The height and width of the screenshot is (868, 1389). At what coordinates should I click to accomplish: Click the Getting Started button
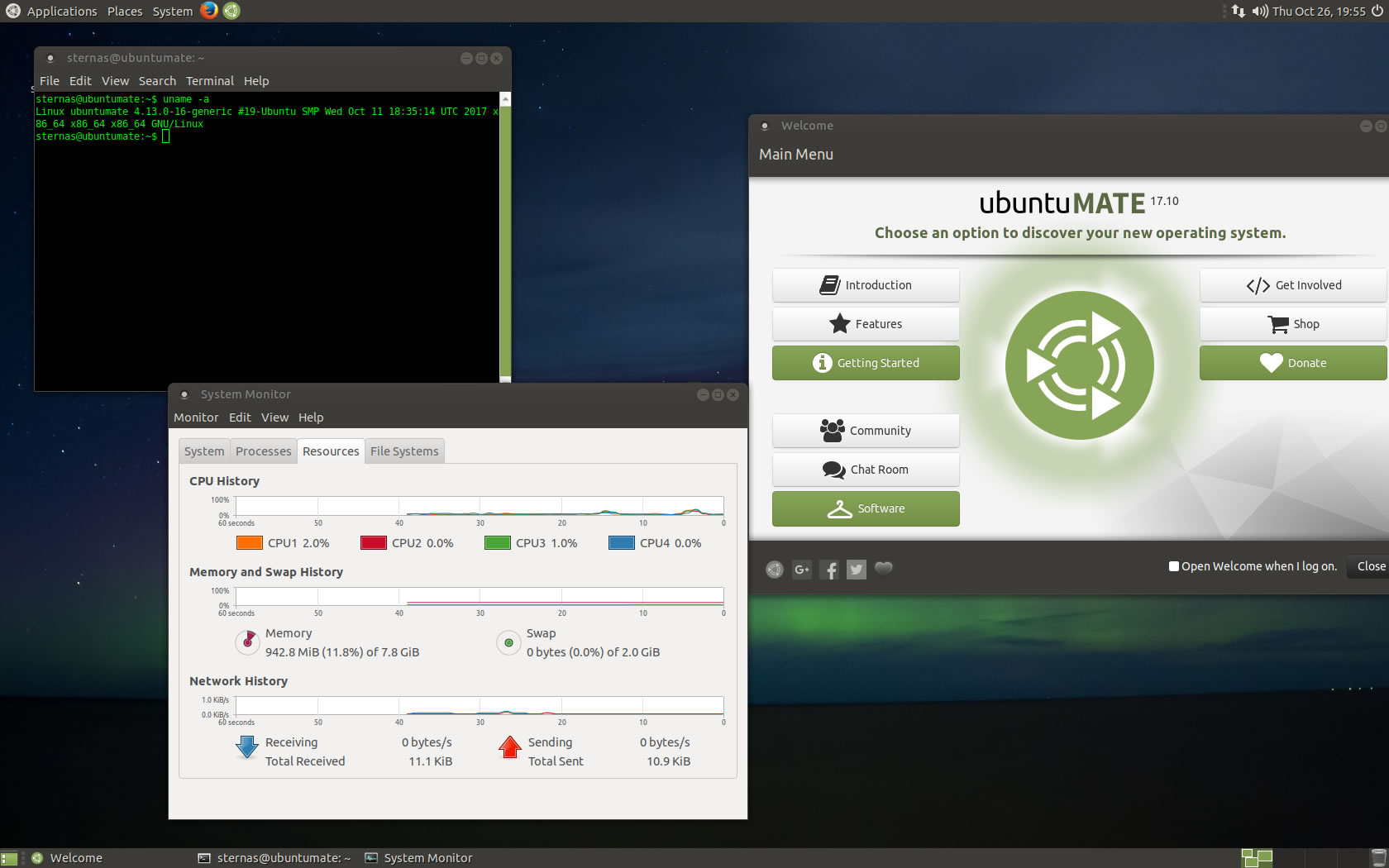866,363
